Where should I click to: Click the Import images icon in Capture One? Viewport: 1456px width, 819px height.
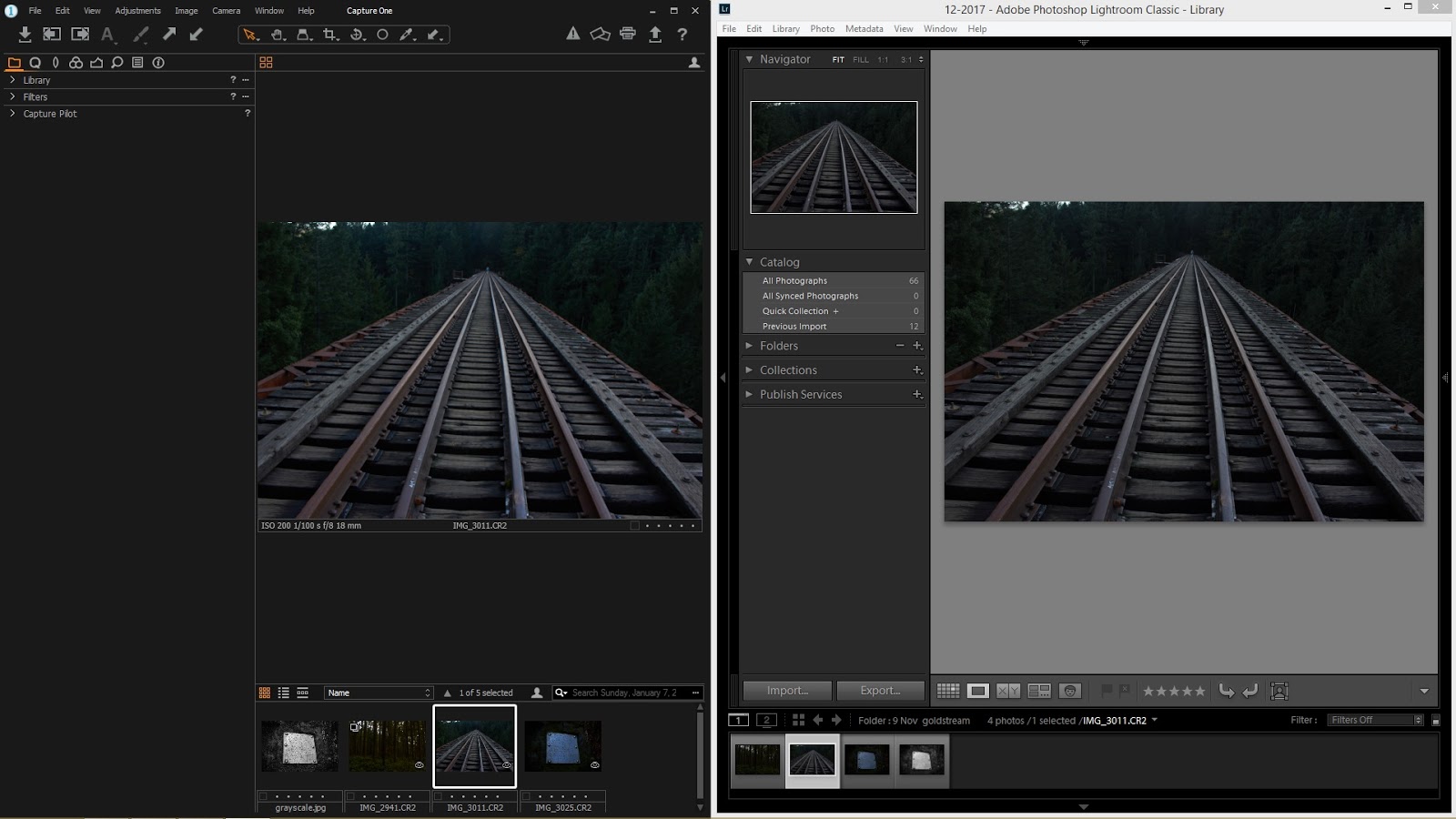tap(25, 35)
